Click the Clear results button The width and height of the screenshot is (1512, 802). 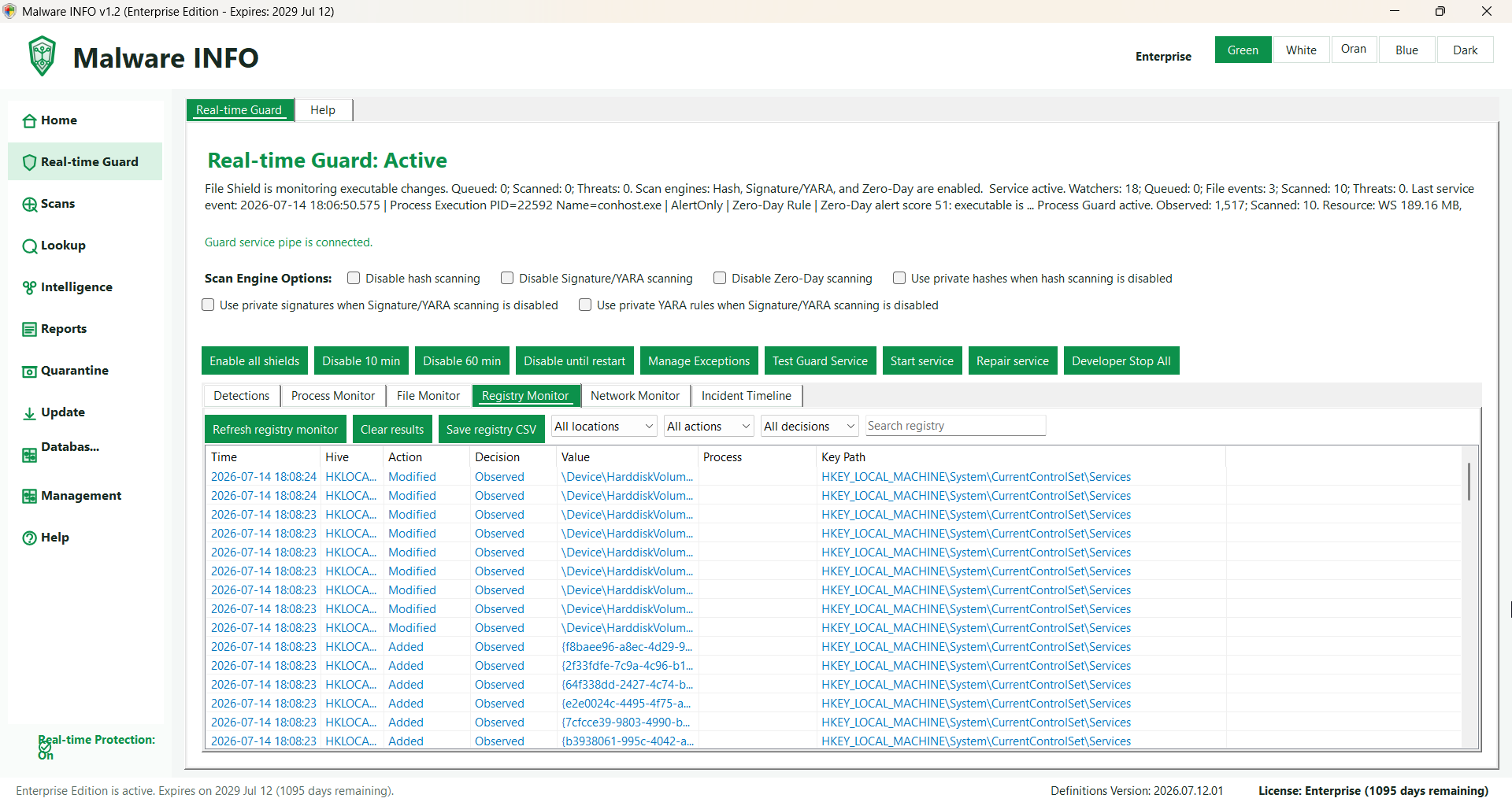392,429
